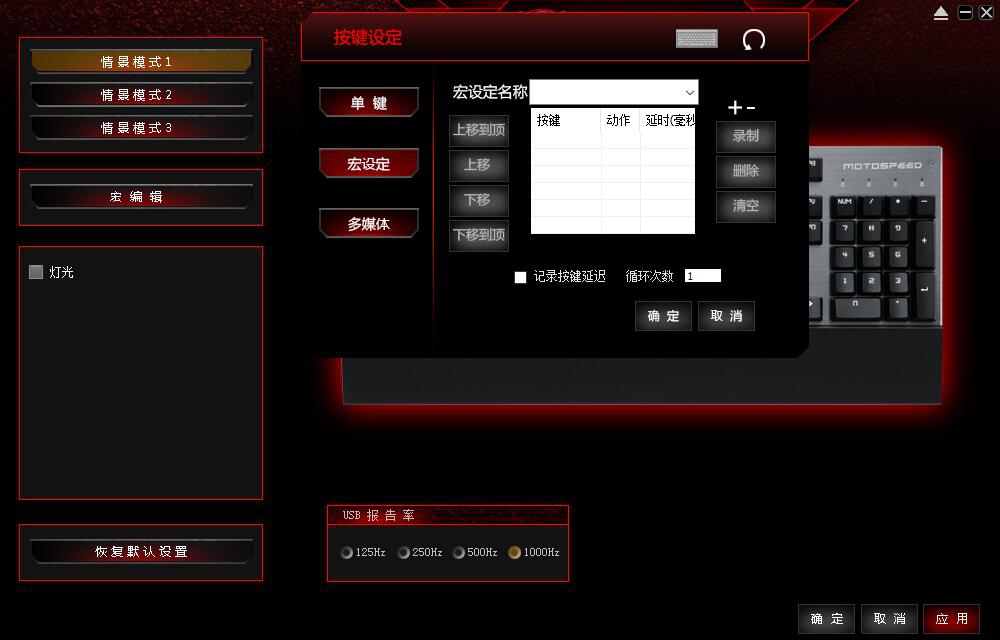
Task: Open the 多媒体 (multimedia) tab
Action: click(368, 224)
